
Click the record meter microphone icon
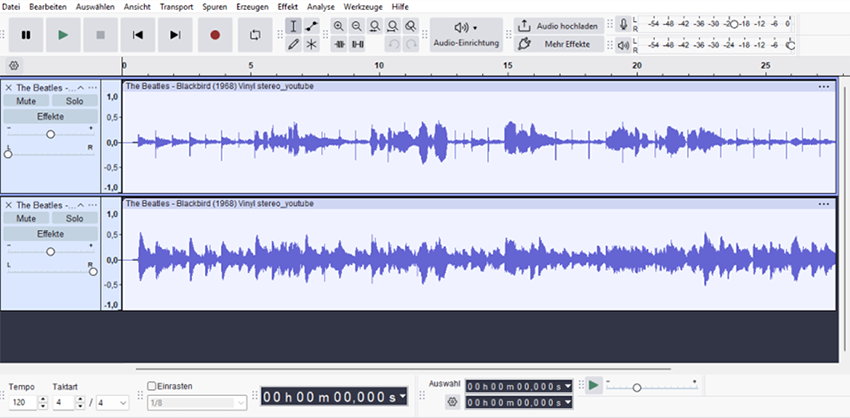(624, 24)
